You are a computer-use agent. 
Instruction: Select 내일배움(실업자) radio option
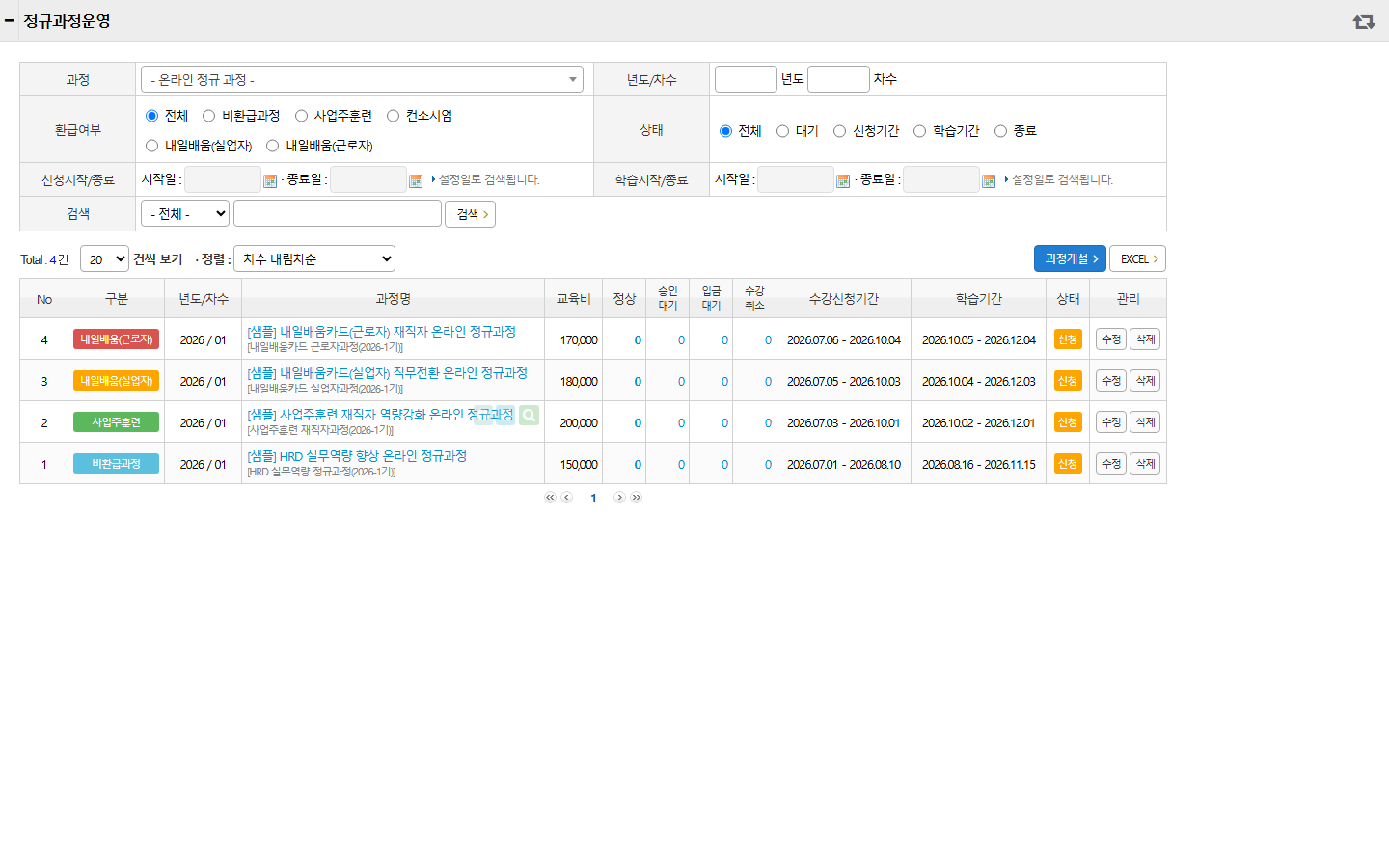151,146
